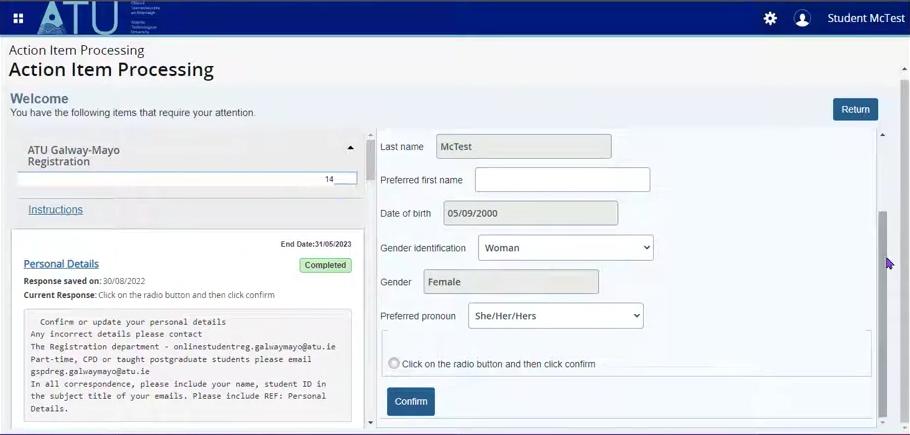The width and height of the screenshot is (910, 435).
Task: Click the ATU logo in header
Action: tap(78, 18)
